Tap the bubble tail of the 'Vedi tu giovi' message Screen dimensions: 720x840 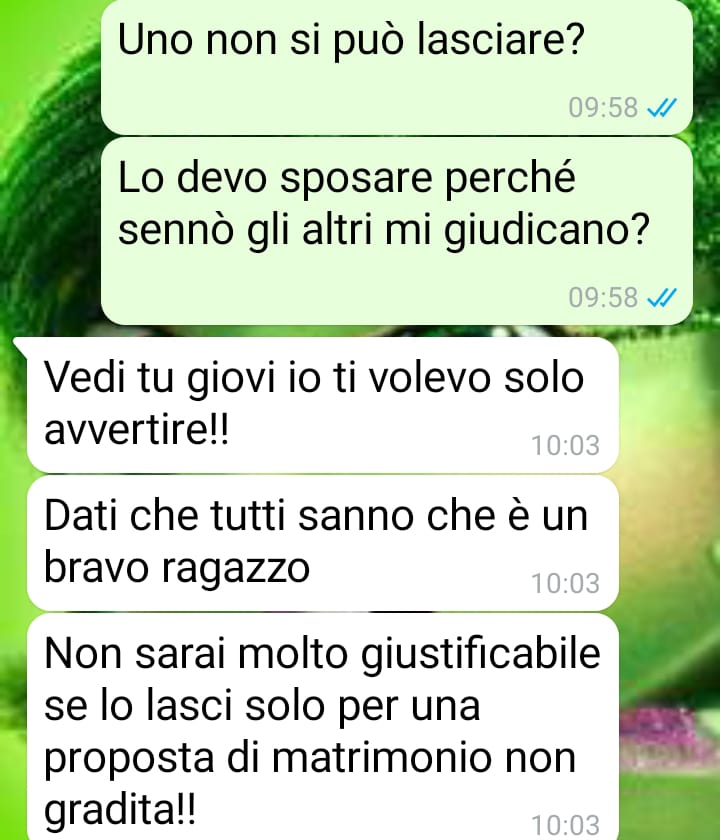[x=20, y=345]
